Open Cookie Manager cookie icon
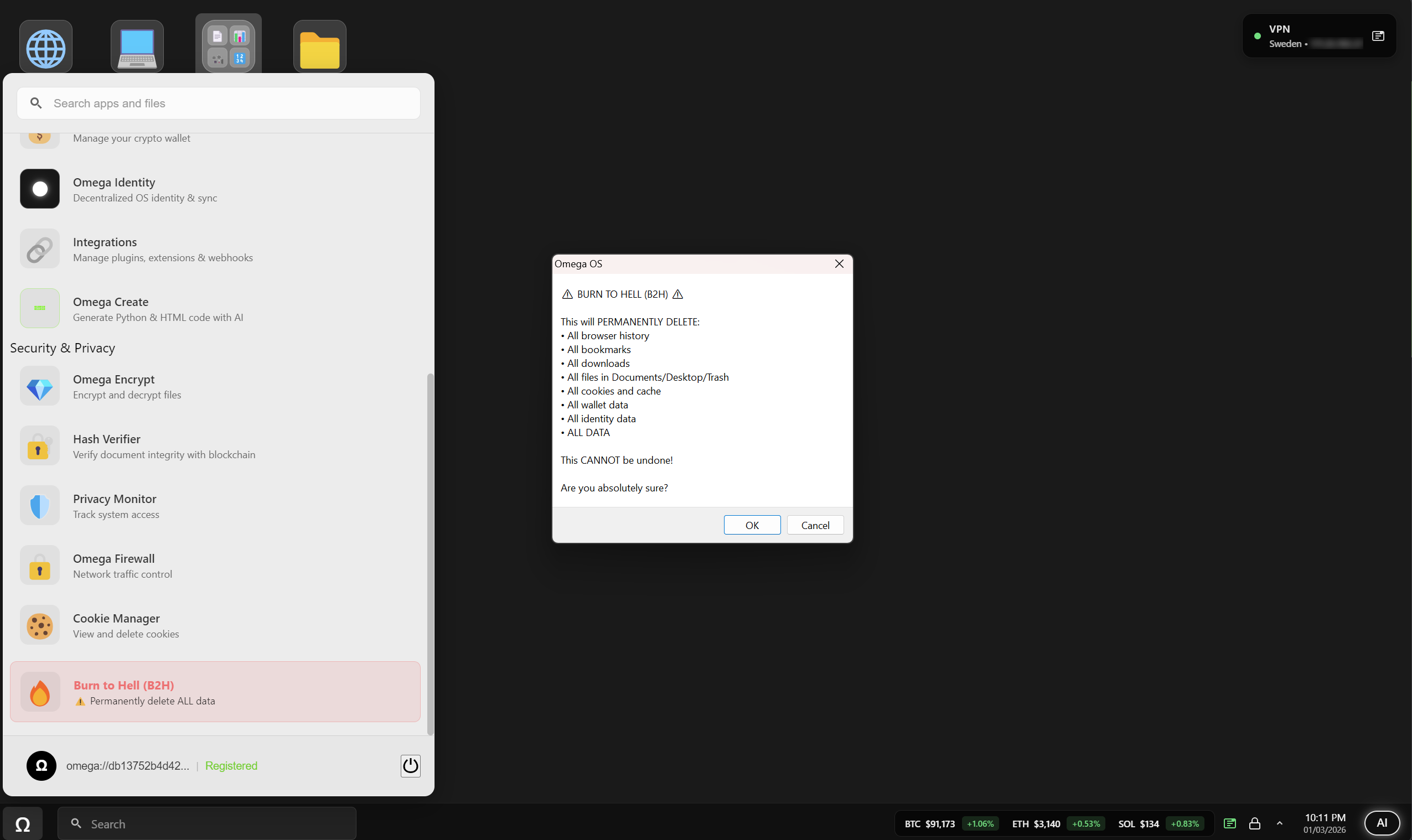 [x=39, y=624]
